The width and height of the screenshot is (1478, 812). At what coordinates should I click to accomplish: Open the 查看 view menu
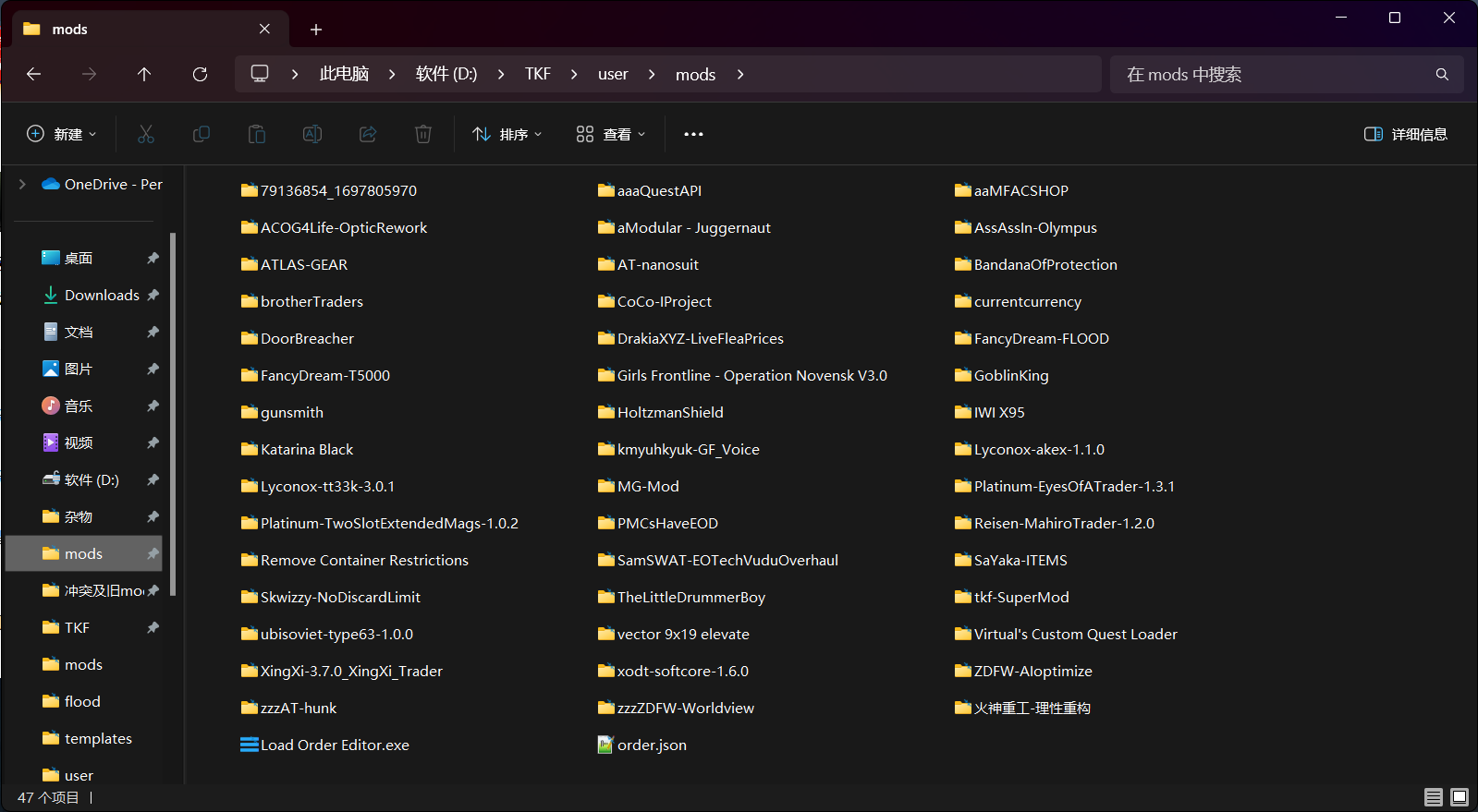pyautogui.click(x=611, y=135)
